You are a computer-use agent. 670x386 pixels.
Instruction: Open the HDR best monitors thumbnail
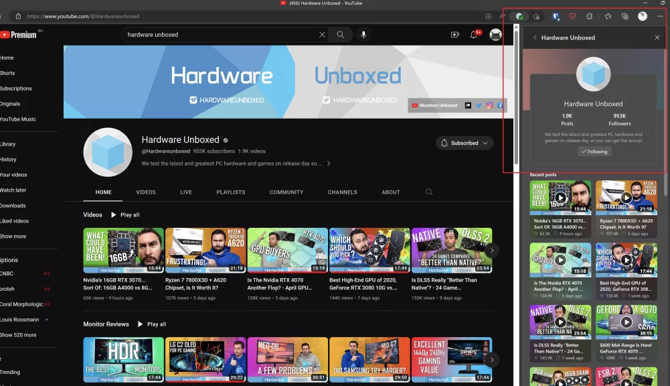tap(123, 360)
